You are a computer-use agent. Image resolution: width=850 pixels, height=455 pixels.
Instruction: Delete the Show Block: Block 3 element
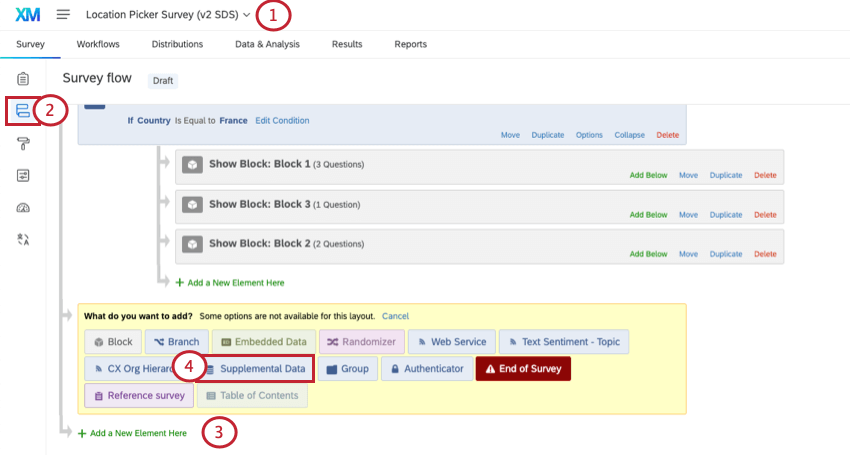pyautogui.click(x=765, y=215)
